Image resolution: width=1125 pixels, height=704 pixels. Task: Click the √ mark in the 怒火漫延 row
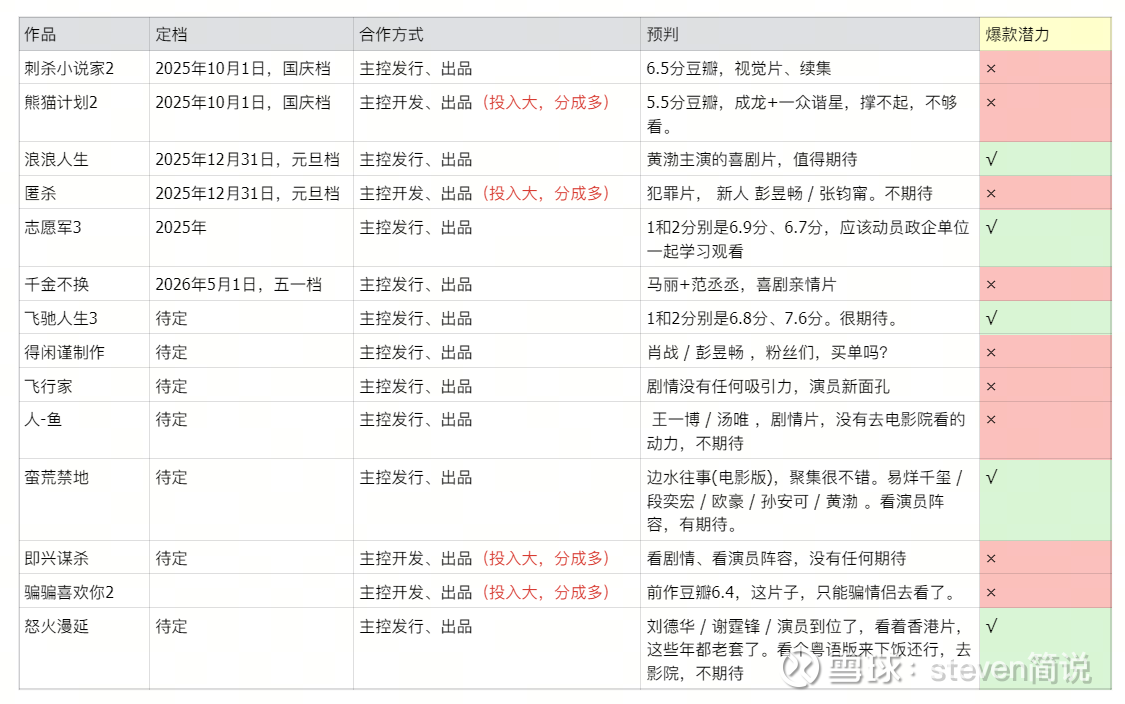click(x=991, y=627)
